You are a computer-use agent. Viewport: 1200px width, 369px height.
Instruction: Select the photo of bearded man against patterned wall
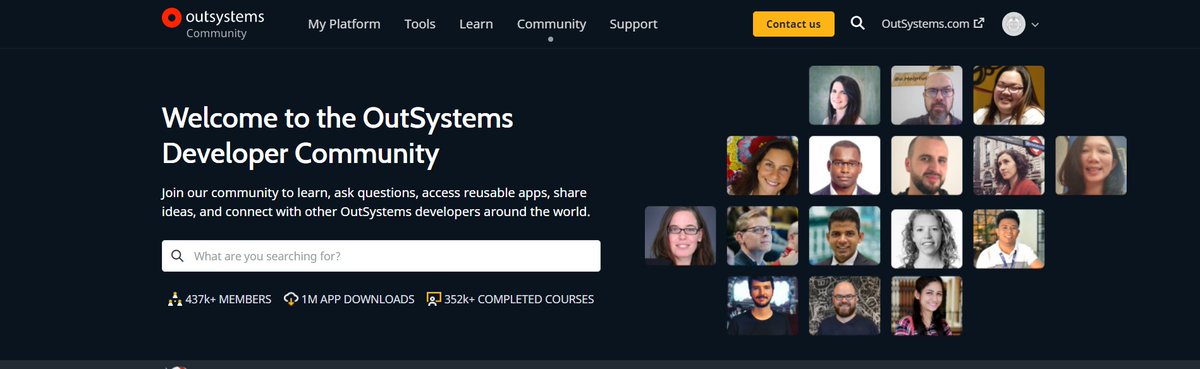click(844, 306)
